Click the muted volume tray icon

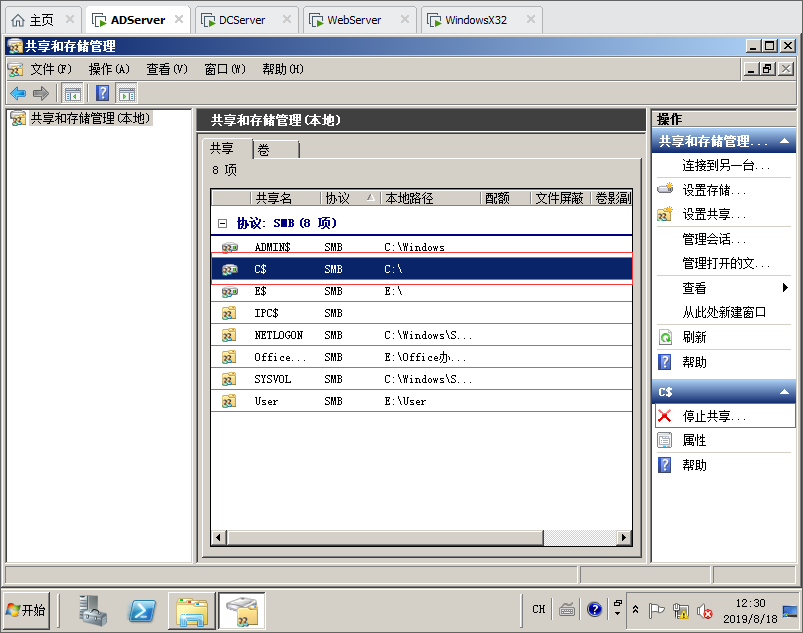(705, 610)
